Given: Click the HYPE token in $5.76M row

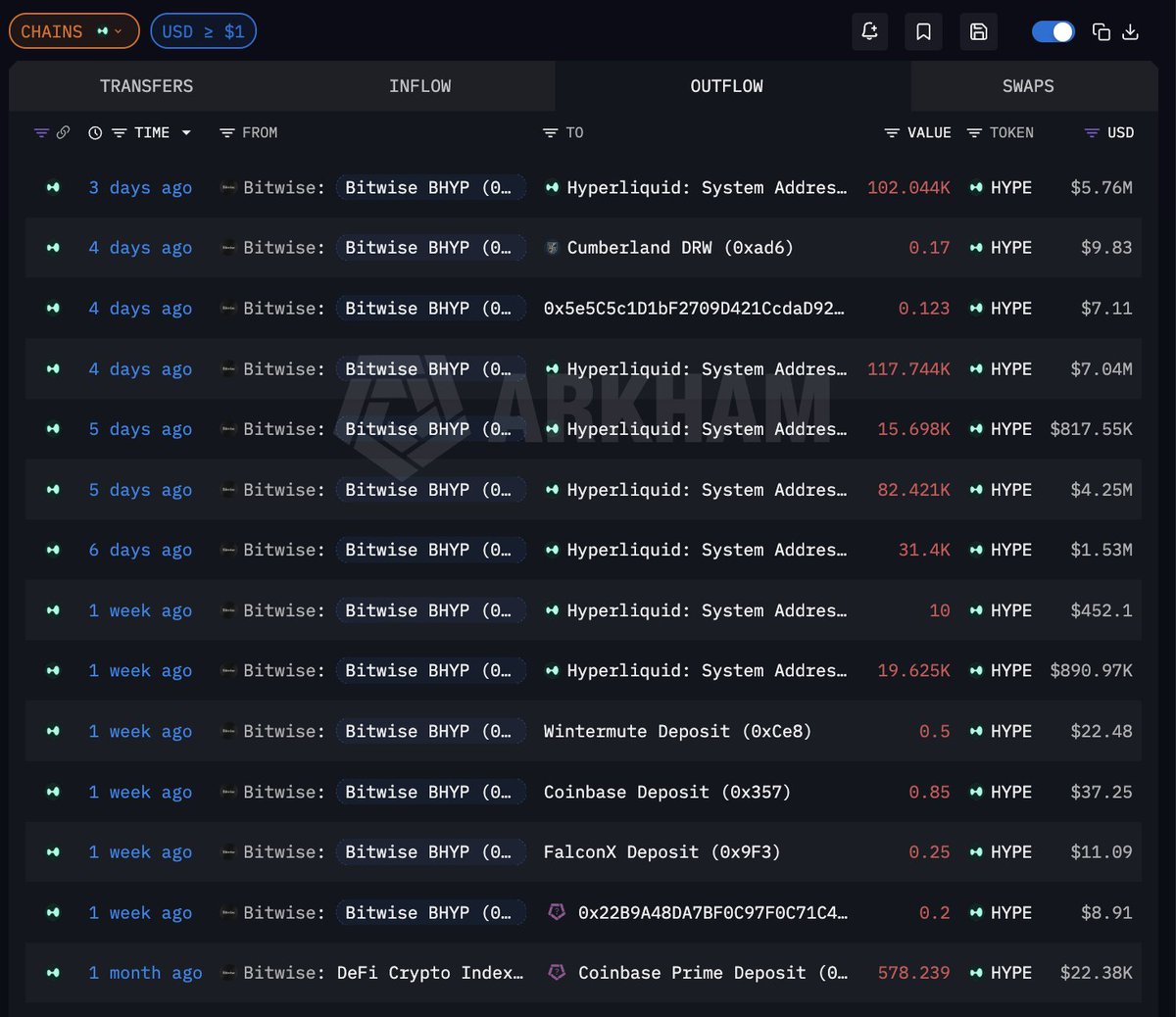Looking at the screenshot, I should coord(1010,187).
